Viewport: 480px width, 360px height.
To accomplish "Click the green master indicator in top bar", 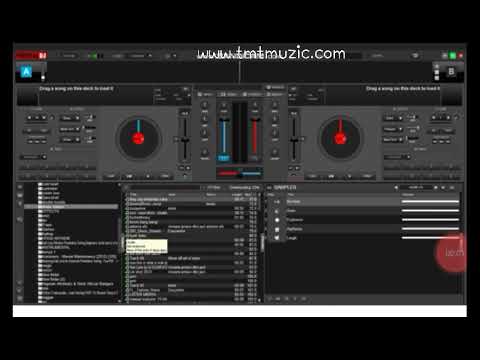I will click(453, 56).
